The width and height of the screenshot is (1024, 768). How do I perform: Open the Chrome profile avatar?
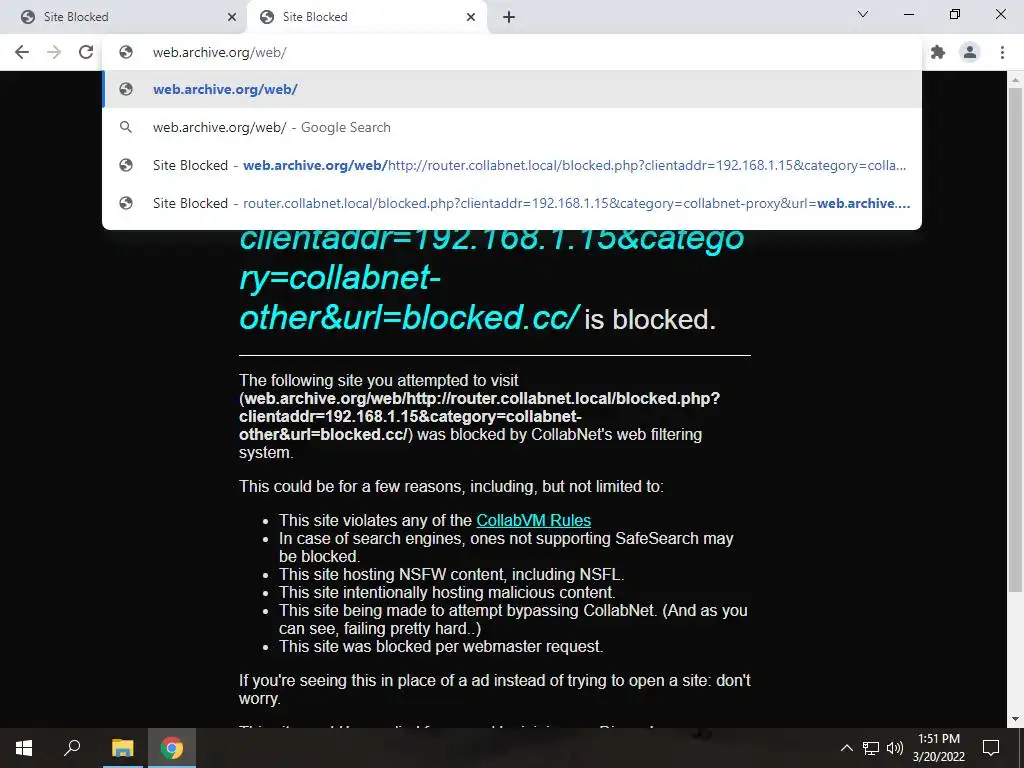(970, 52)
